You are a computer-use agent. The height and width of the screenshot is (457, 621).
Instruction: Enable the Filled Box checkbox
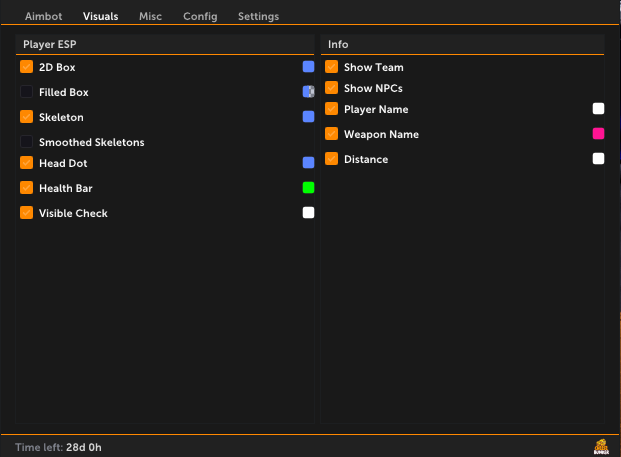[27, 91]
